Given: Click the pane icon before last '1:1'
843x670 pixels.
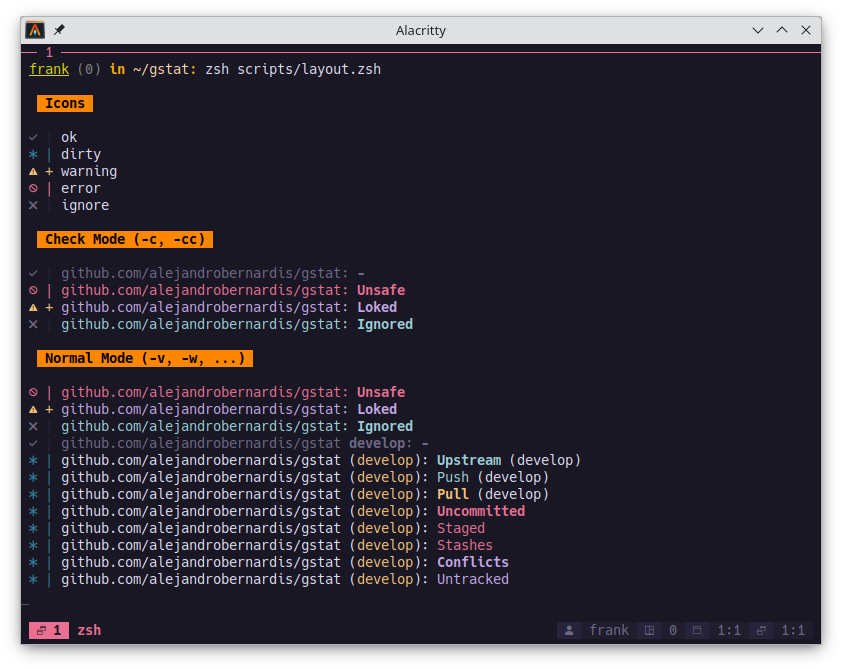Looking at the screenshot, I should click(761, 630).
